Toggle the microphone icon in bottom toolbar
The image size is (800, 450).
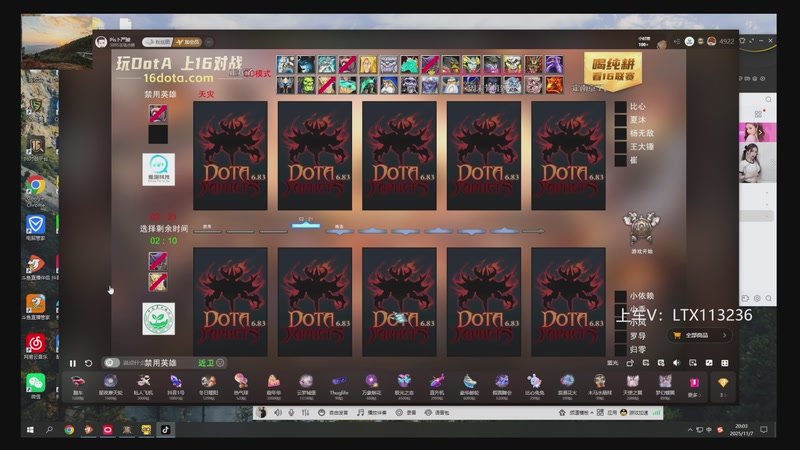click(291, 412)
